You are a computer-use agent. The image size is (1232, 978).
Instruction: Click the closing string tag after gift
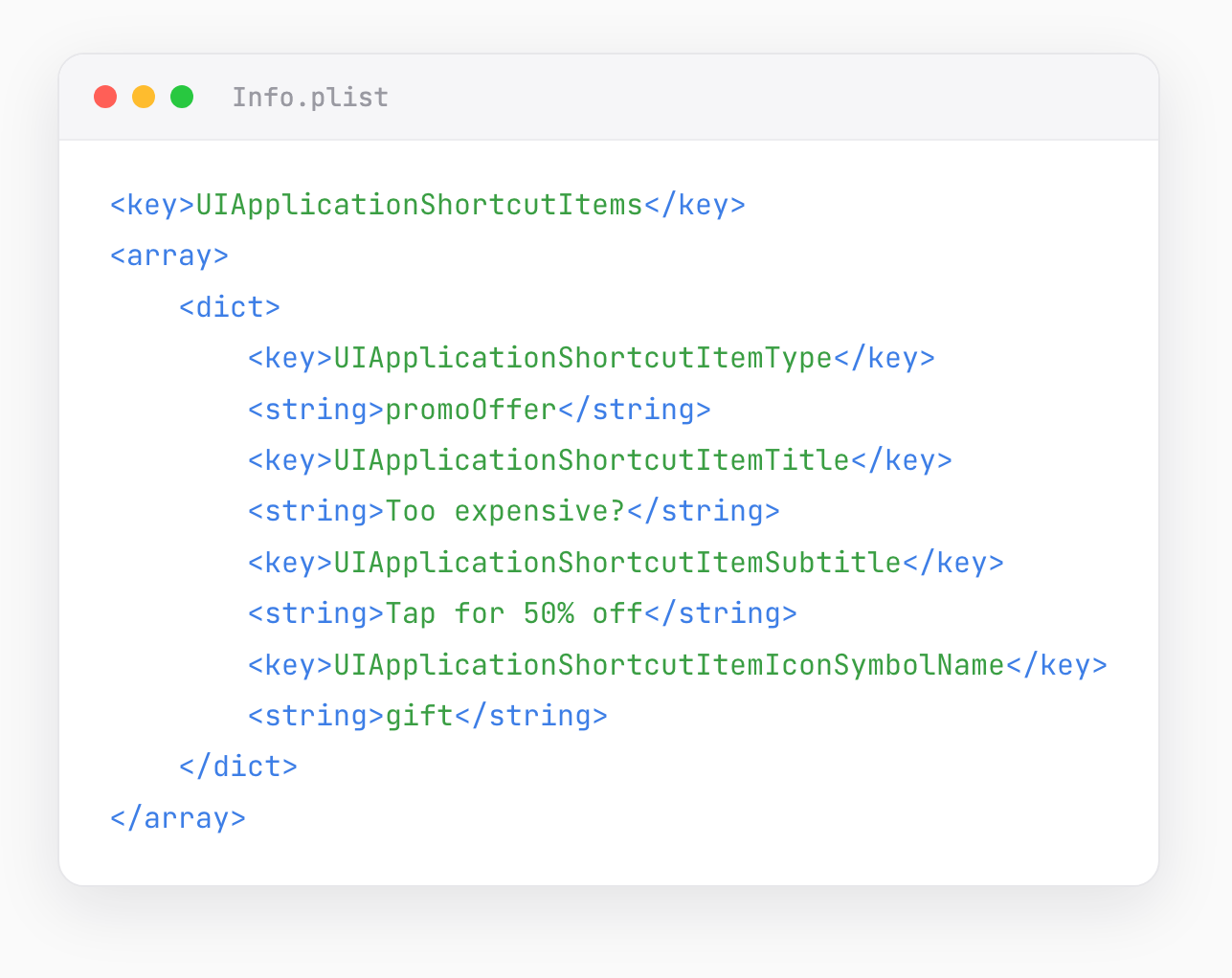coord(531,716)
